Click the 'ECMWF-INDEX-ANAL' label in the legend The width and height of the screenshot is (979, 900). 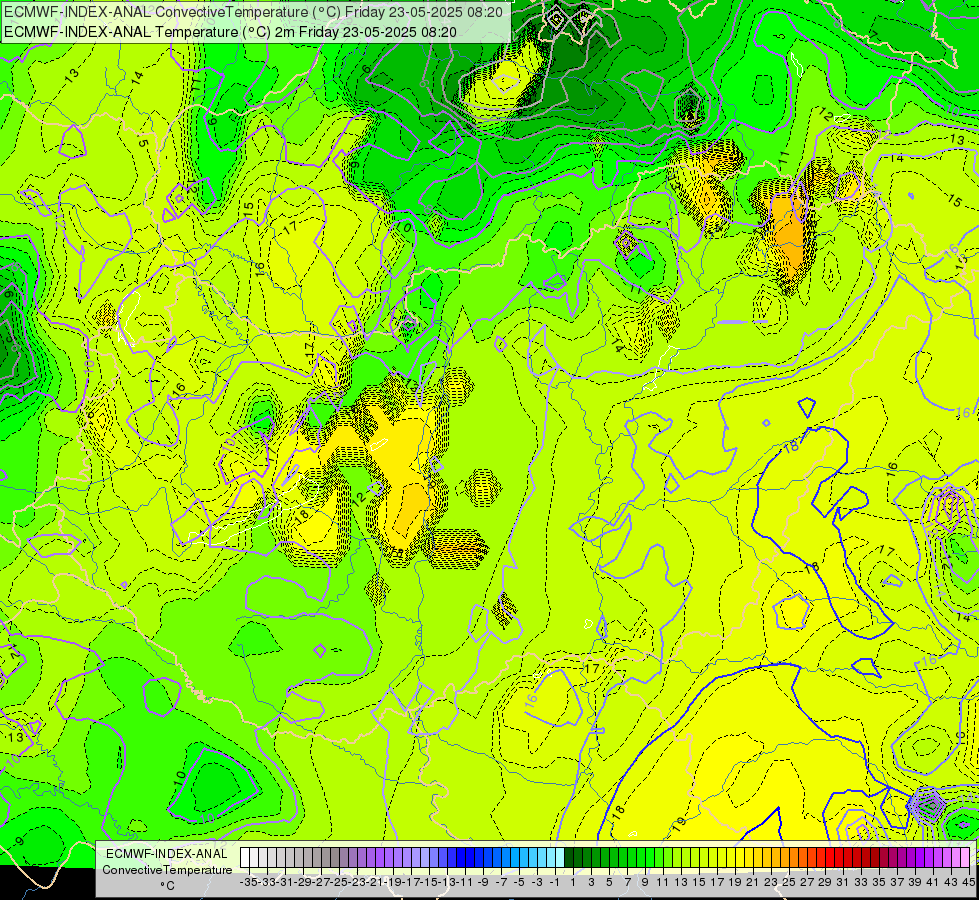[167, 853]
